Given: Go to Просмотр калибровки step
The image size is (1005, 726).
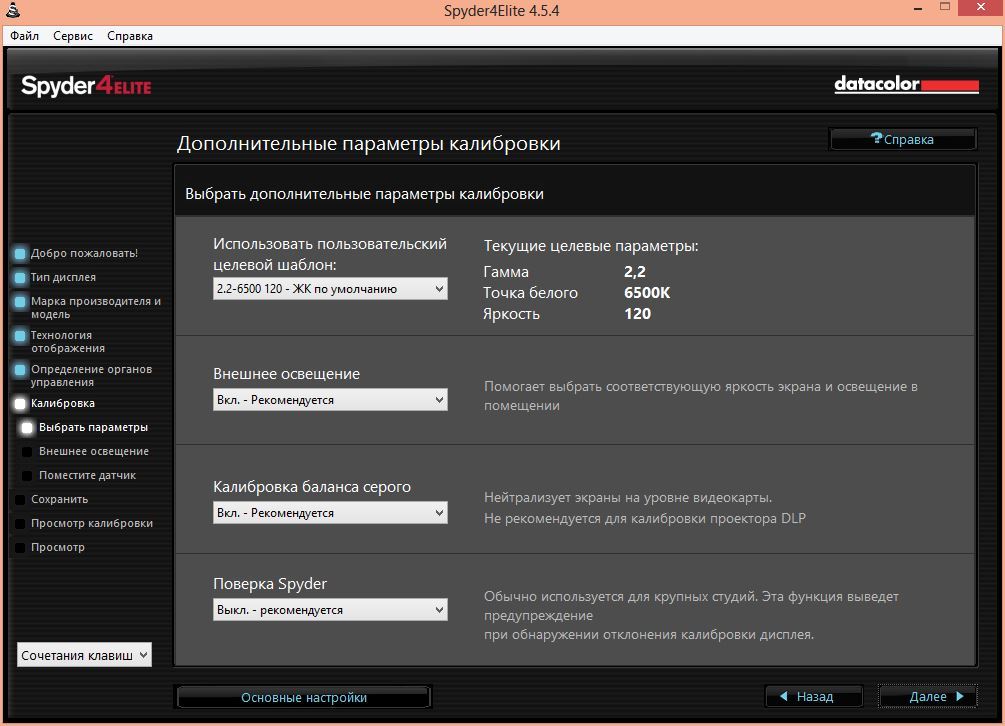Looking at the screenshot, I should click(x=91, y=524).
